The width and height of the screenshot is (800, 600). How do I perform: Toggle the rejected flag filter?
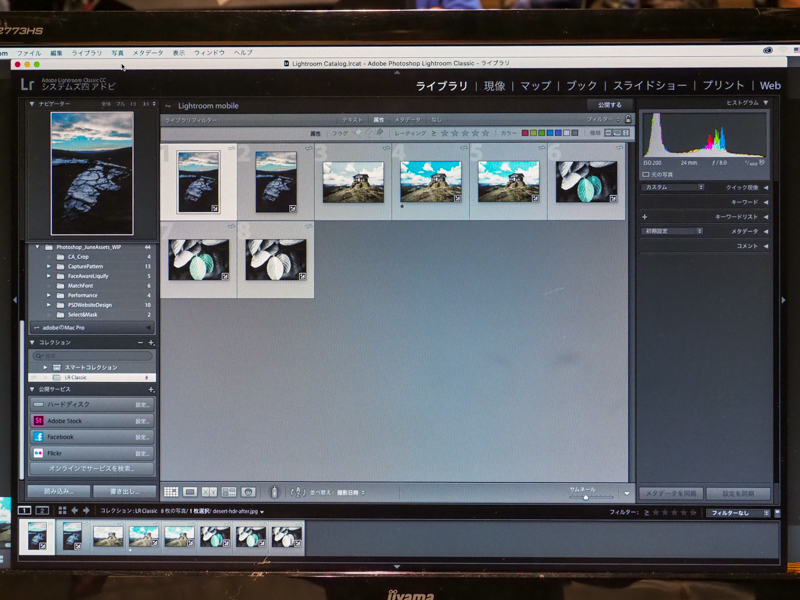click(379, 132)
